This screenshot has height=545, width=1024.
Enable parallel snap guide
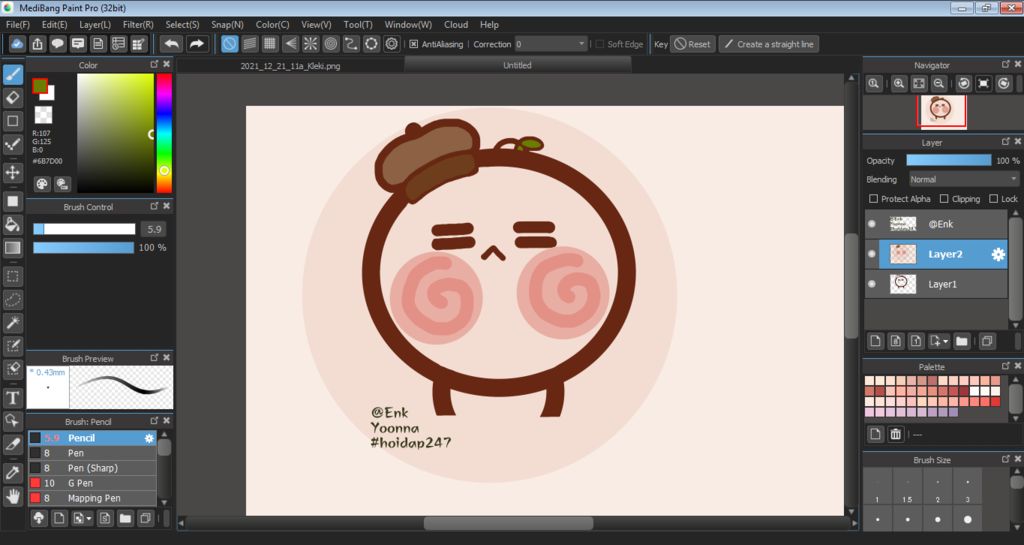pos(249,44)
